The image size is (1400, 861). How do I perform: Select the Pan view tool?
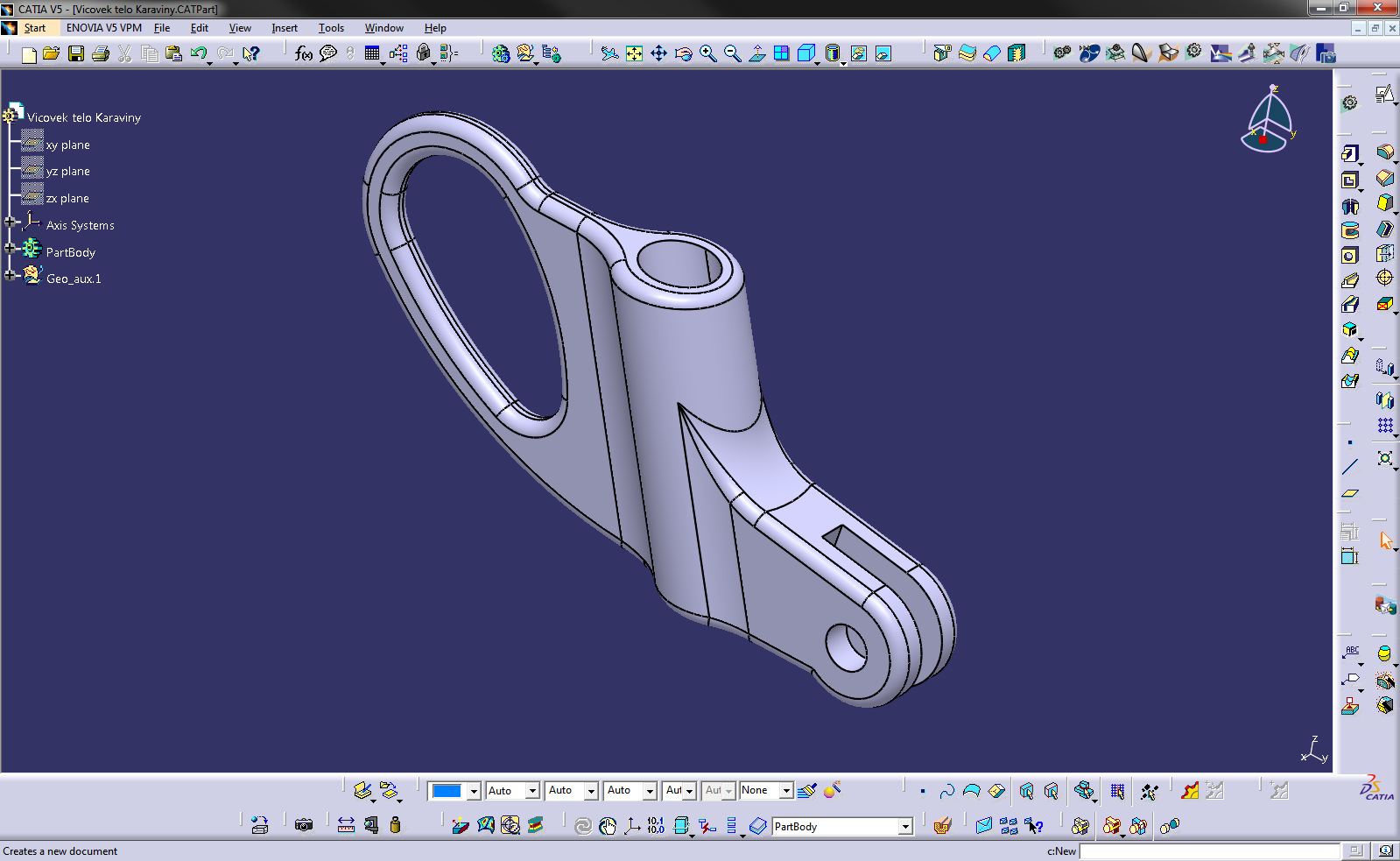pyautogui.click(x=659, y=54)
